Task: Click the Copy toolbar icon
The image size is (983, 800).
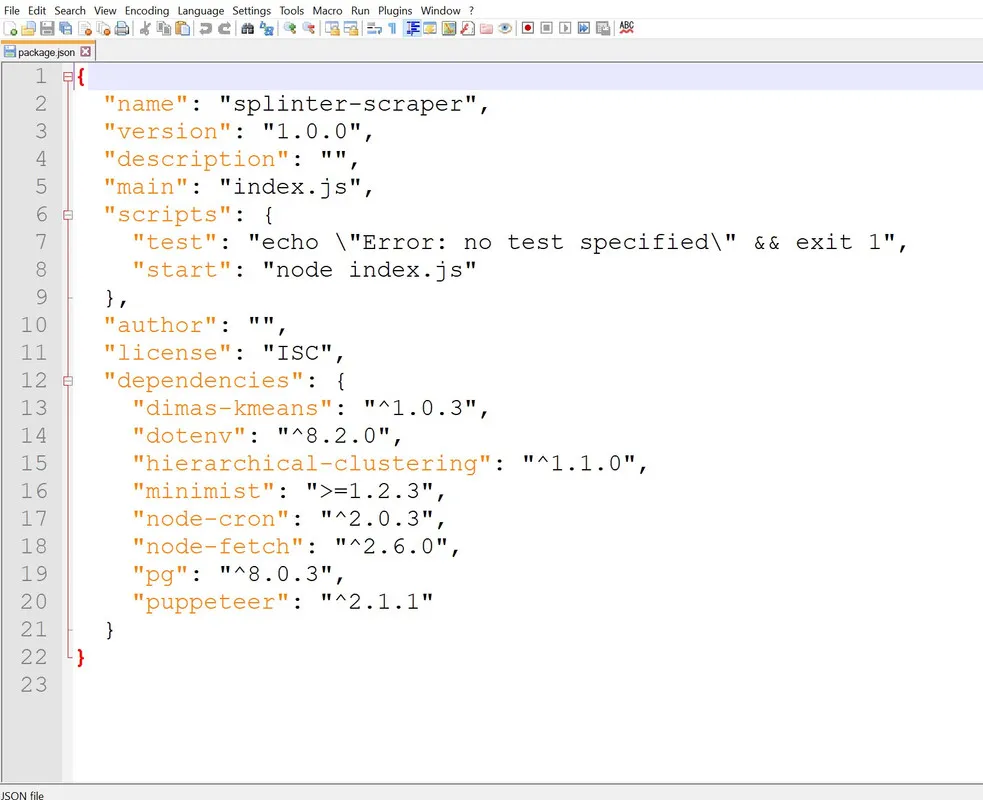Action: click(x=164, y=28)
